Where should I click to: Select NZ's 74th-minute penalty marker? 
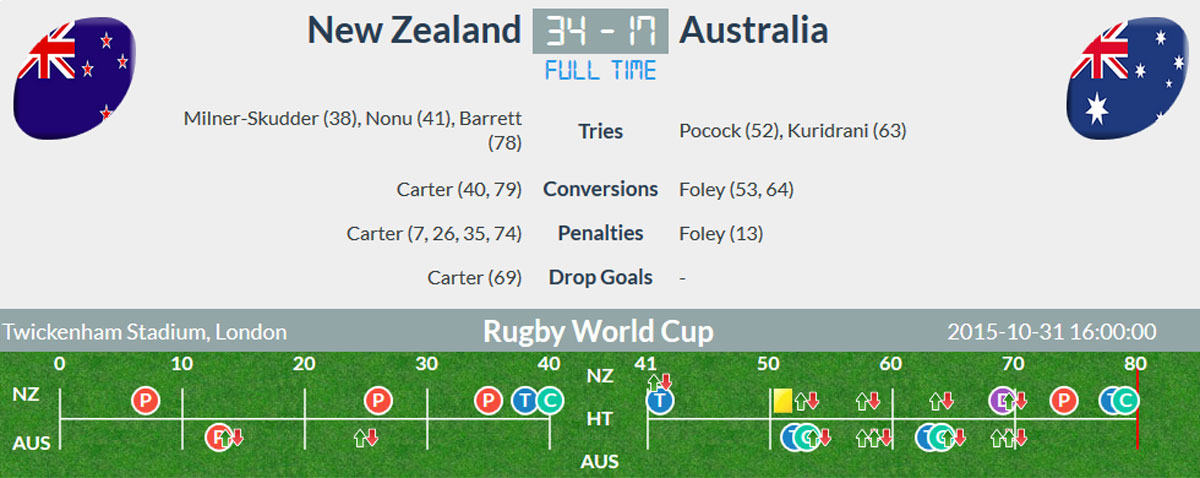pos(1063,401)
